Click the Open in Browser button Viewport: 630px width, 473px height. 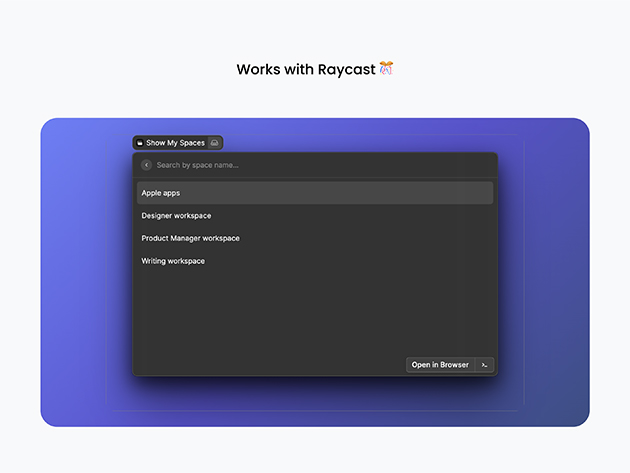pyautogui.click(x=440, y=365)
